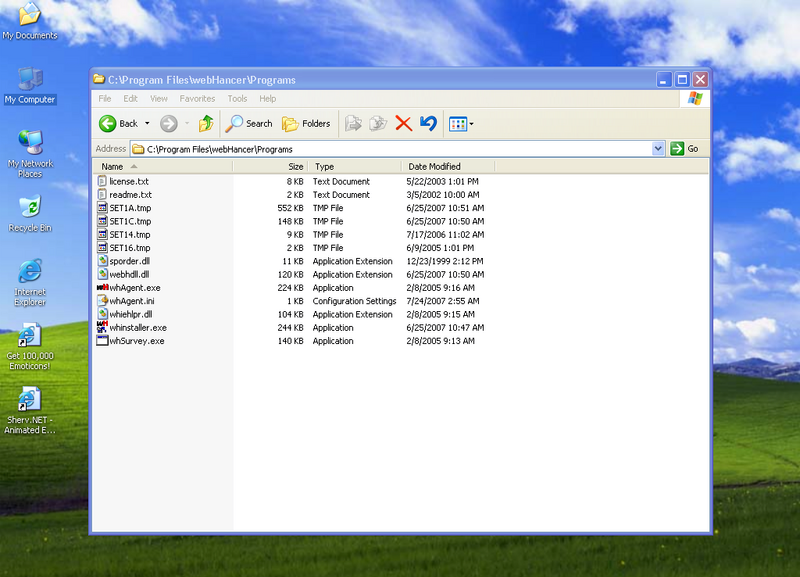Click the grayed Forward arrow button
The height and width of the screenshot is (577, 800).
[x=168, y=123]
